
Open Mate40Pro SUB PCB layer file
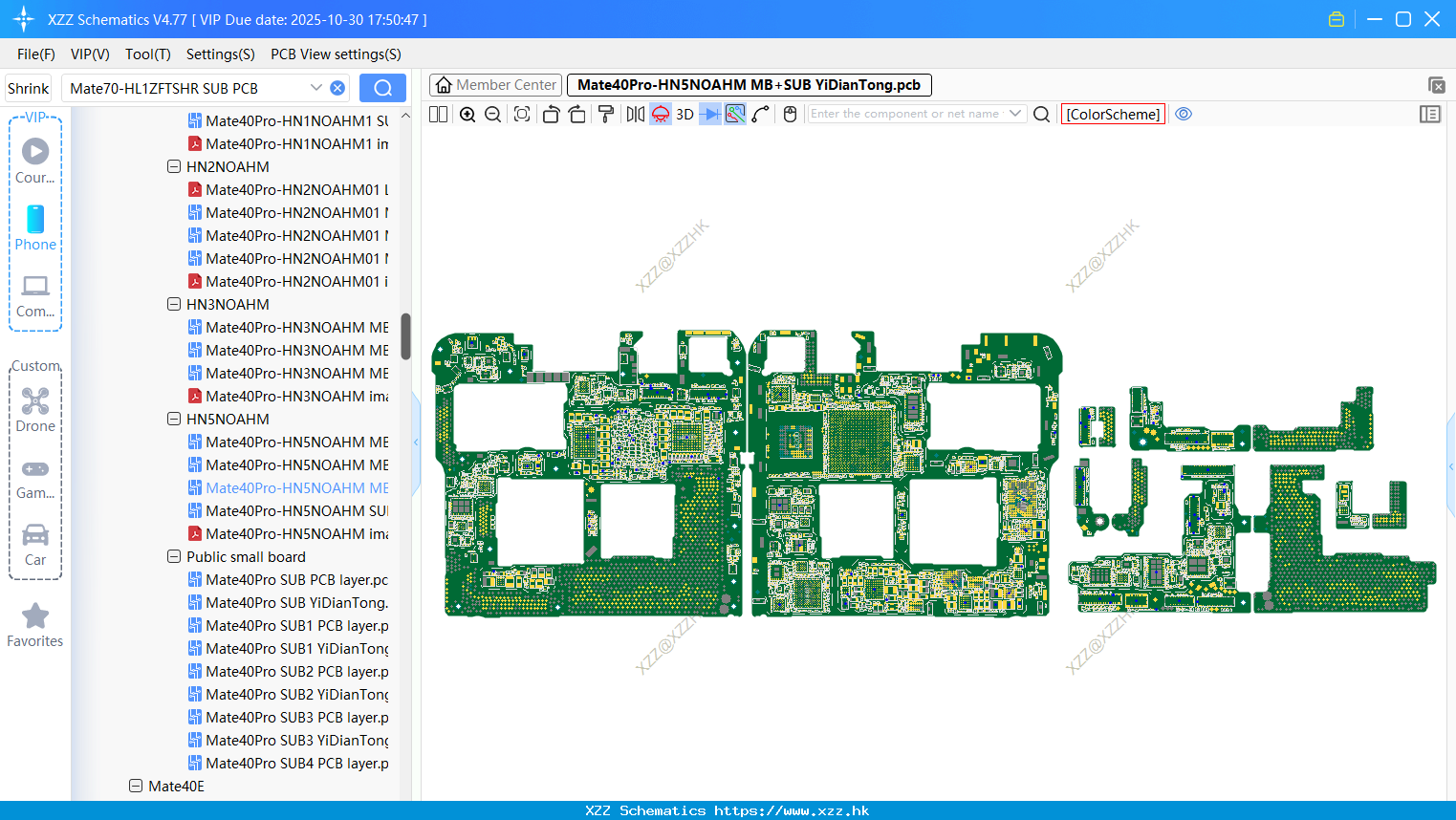[288, 579]
